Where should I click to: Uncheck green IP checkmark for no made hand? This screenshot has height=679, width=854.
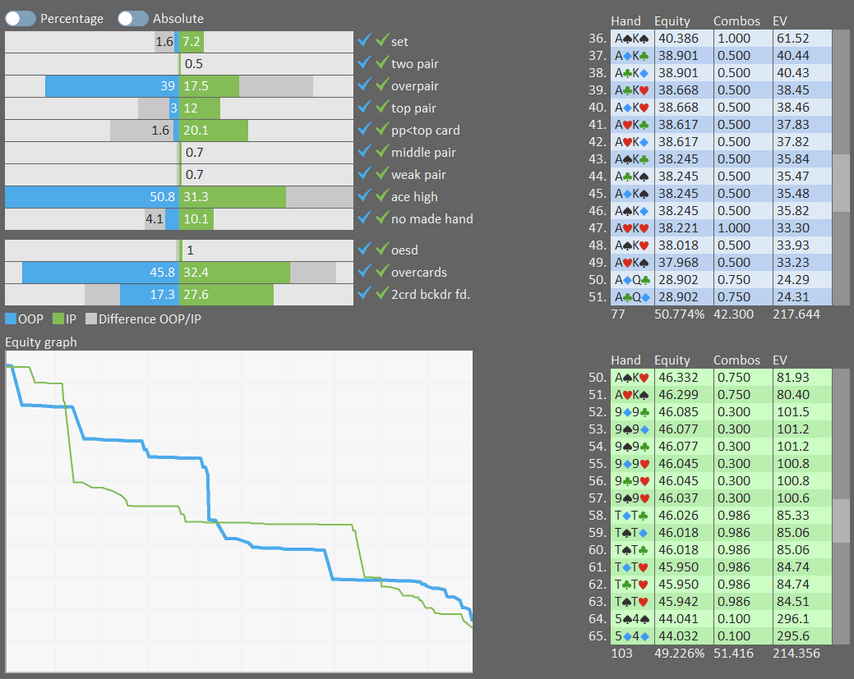[382, 218]
